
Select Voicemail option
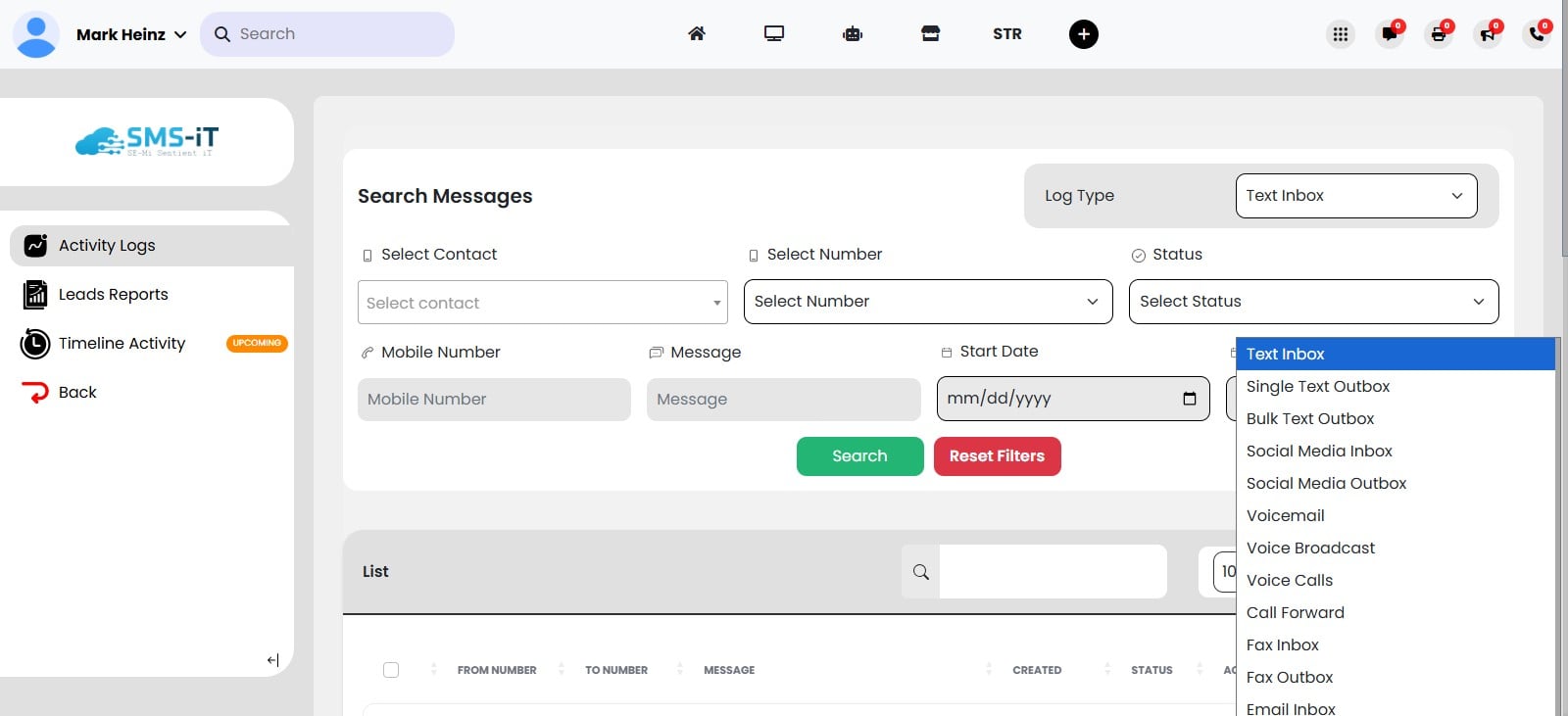(1396, 516)
